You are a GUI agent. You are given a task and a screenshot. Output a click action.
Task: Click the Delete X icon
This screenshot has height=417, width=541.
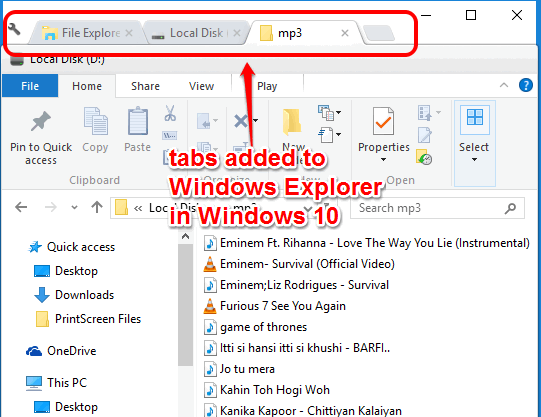(241, 121)
